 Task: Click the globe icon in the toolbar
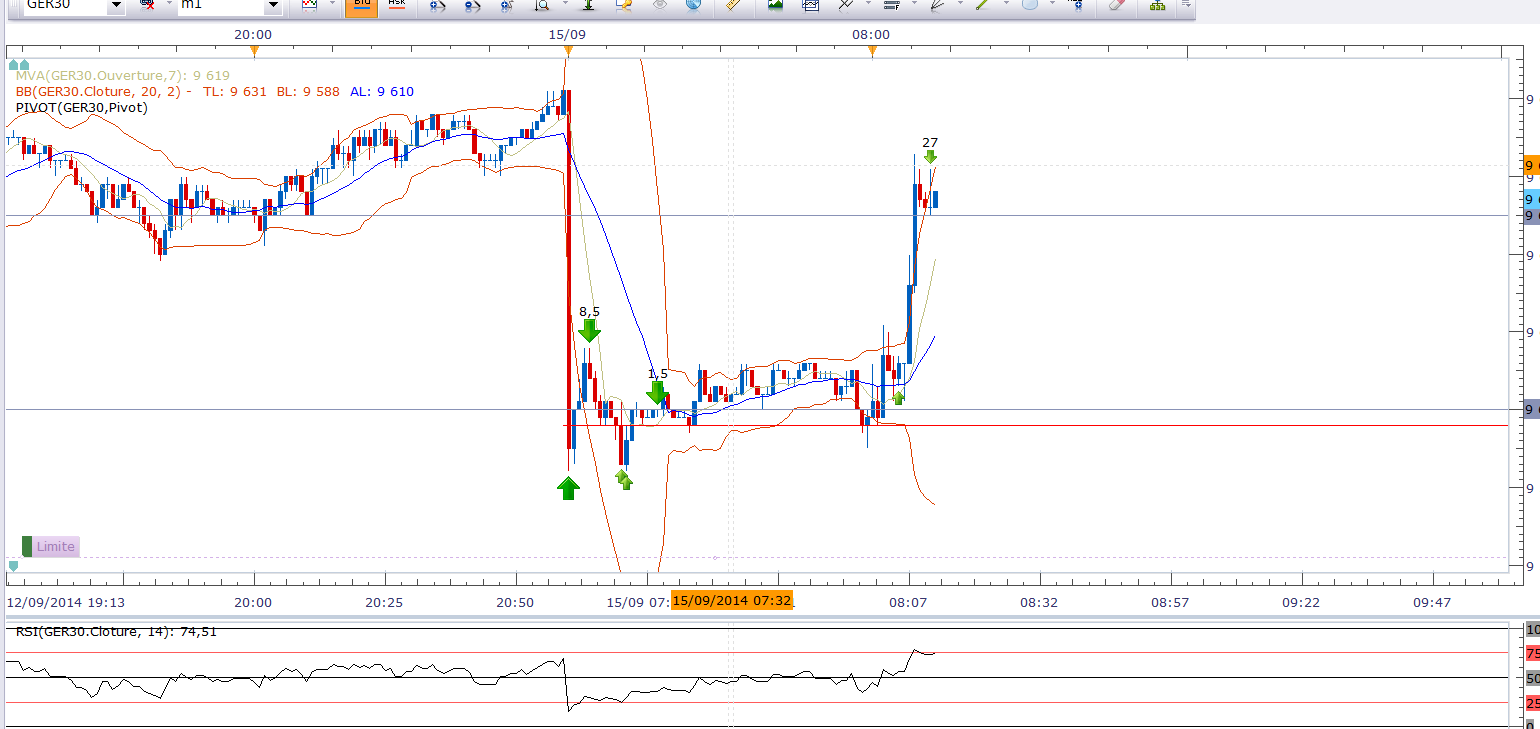click(693, 5)
